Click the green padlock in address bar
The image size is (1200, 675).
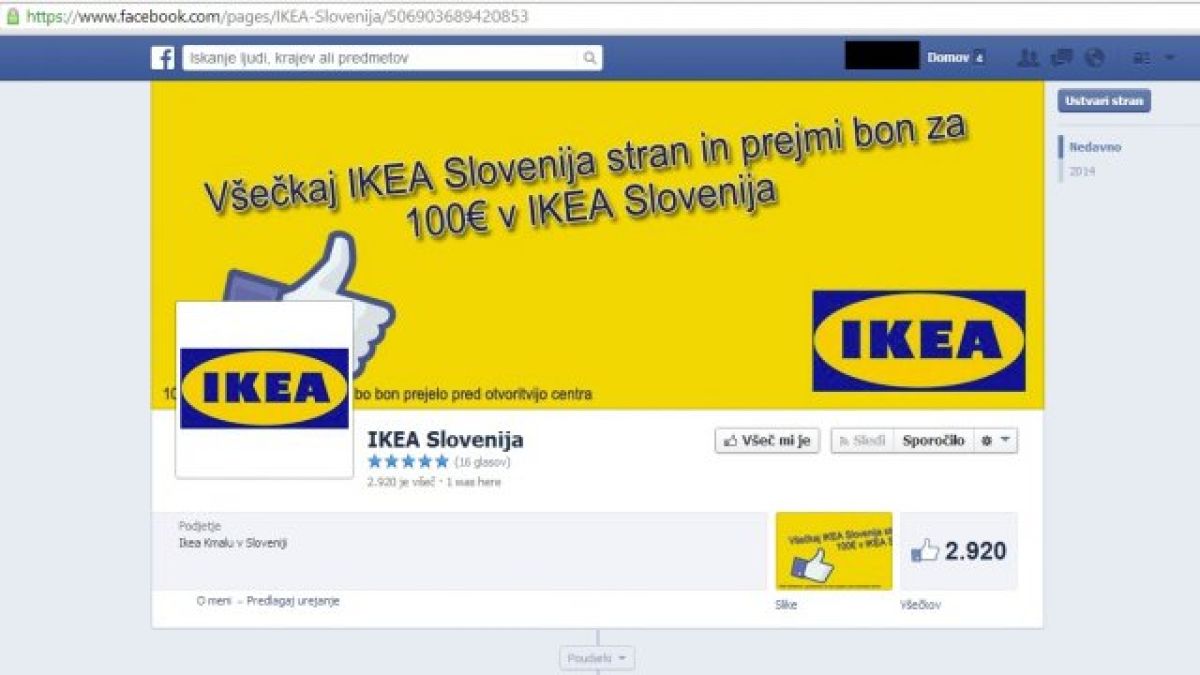coord(12,16)
